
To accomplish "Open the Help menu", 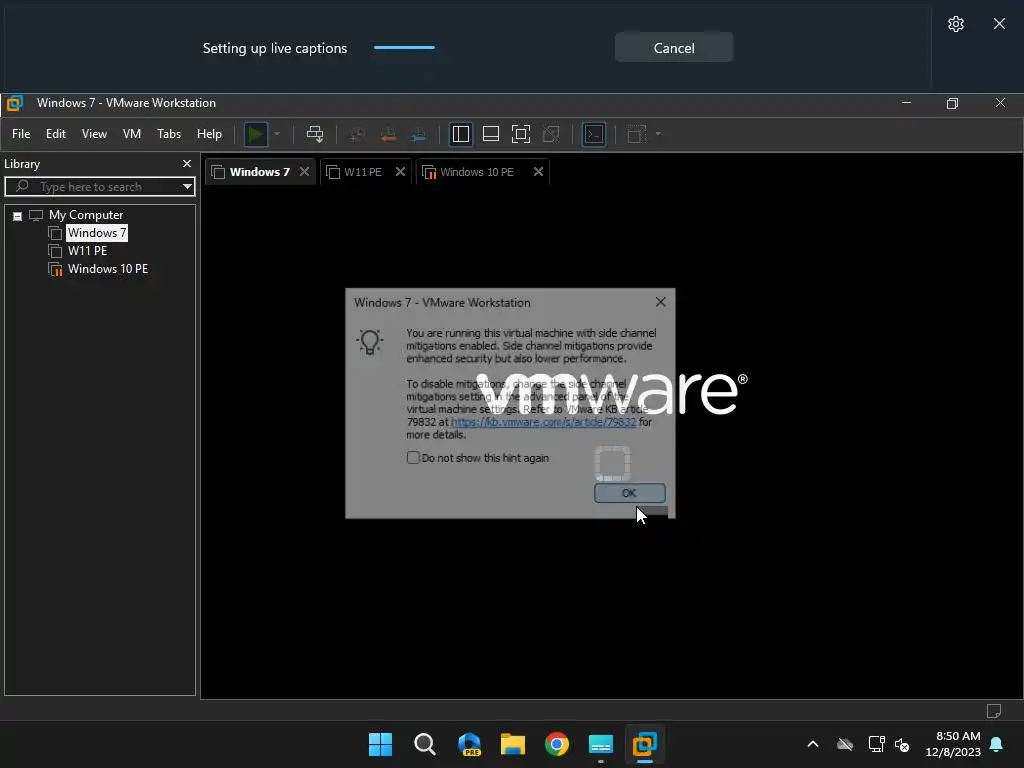I will point(209,134).
